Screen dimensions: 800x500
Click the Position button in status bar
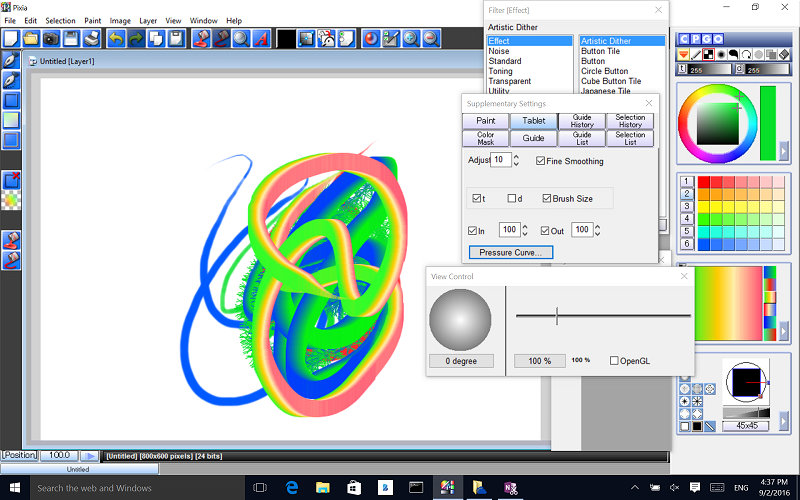pos(19,455)
